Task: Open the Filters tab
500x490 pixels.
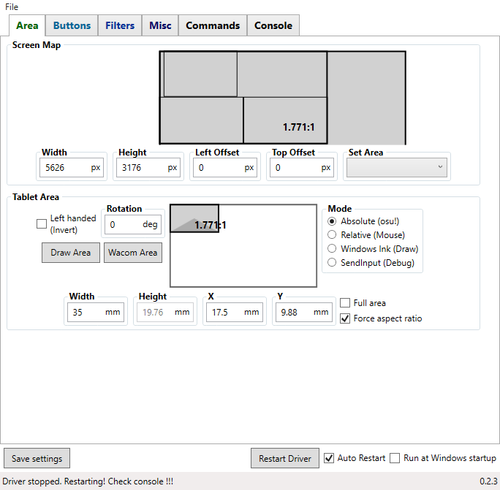Action: click(120, 25)
